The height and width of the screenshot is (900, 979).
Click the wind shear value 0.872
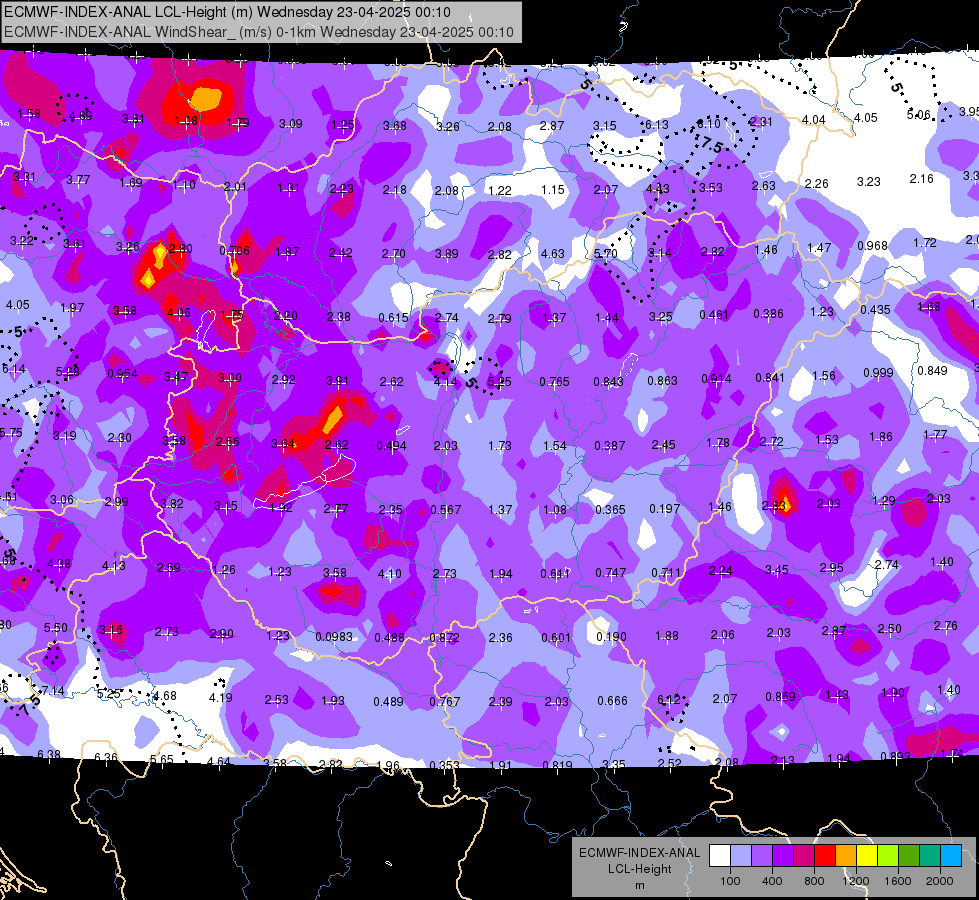pyautogui.click(x=445, y=638)
